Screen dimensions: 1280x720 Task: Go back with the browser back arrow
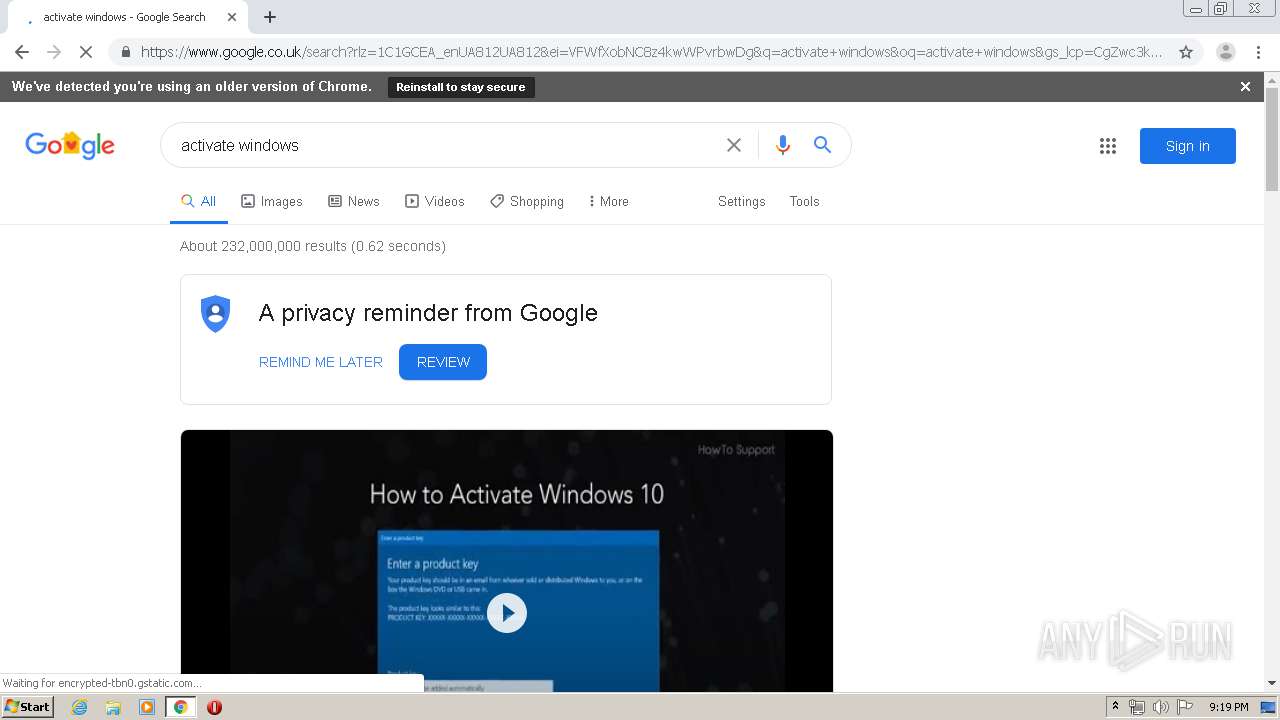pyautogui.click(x=22, y=52)
